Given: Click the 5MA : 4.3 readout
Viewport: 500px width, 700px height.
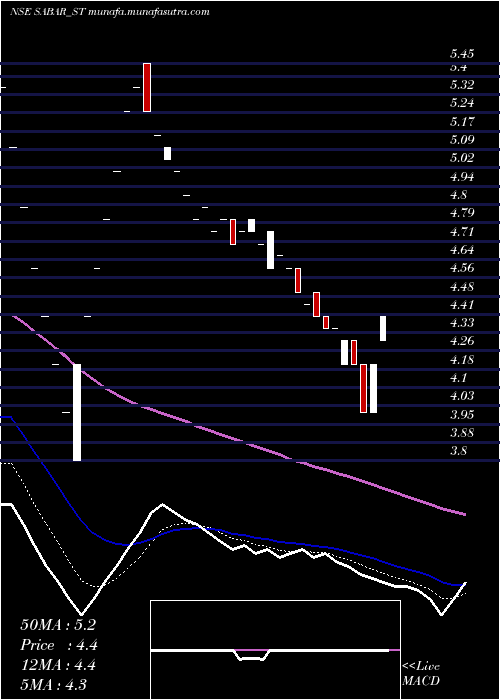Looking at the screenshot, I should (x=54, y=684).
